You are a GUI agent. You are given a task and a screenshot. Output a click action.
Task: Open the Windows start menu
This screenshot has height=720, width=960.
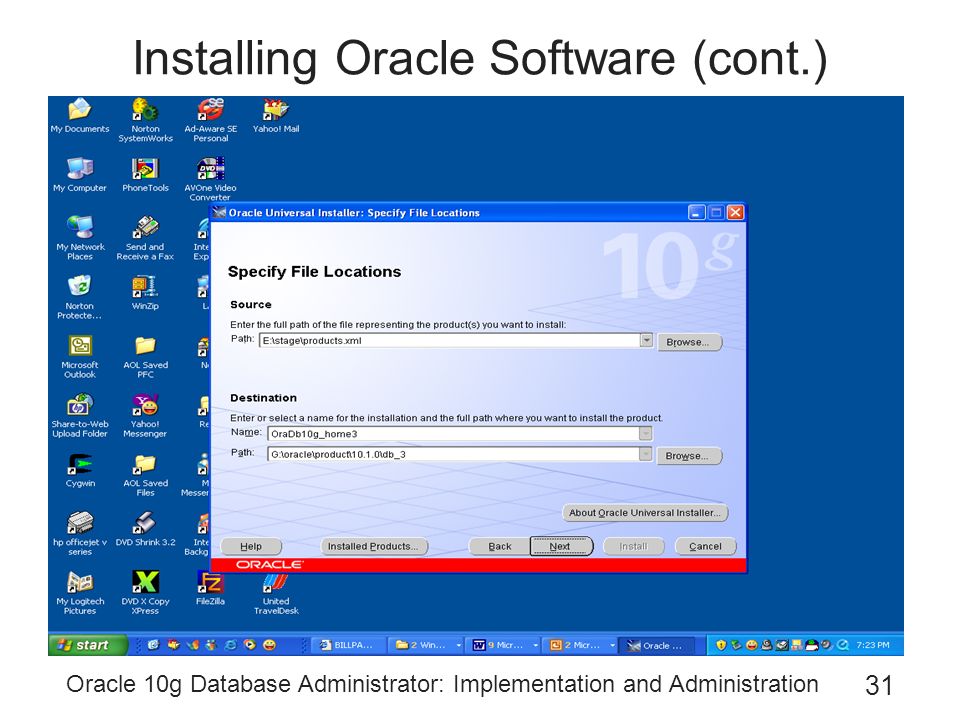[x=88, y=645]
